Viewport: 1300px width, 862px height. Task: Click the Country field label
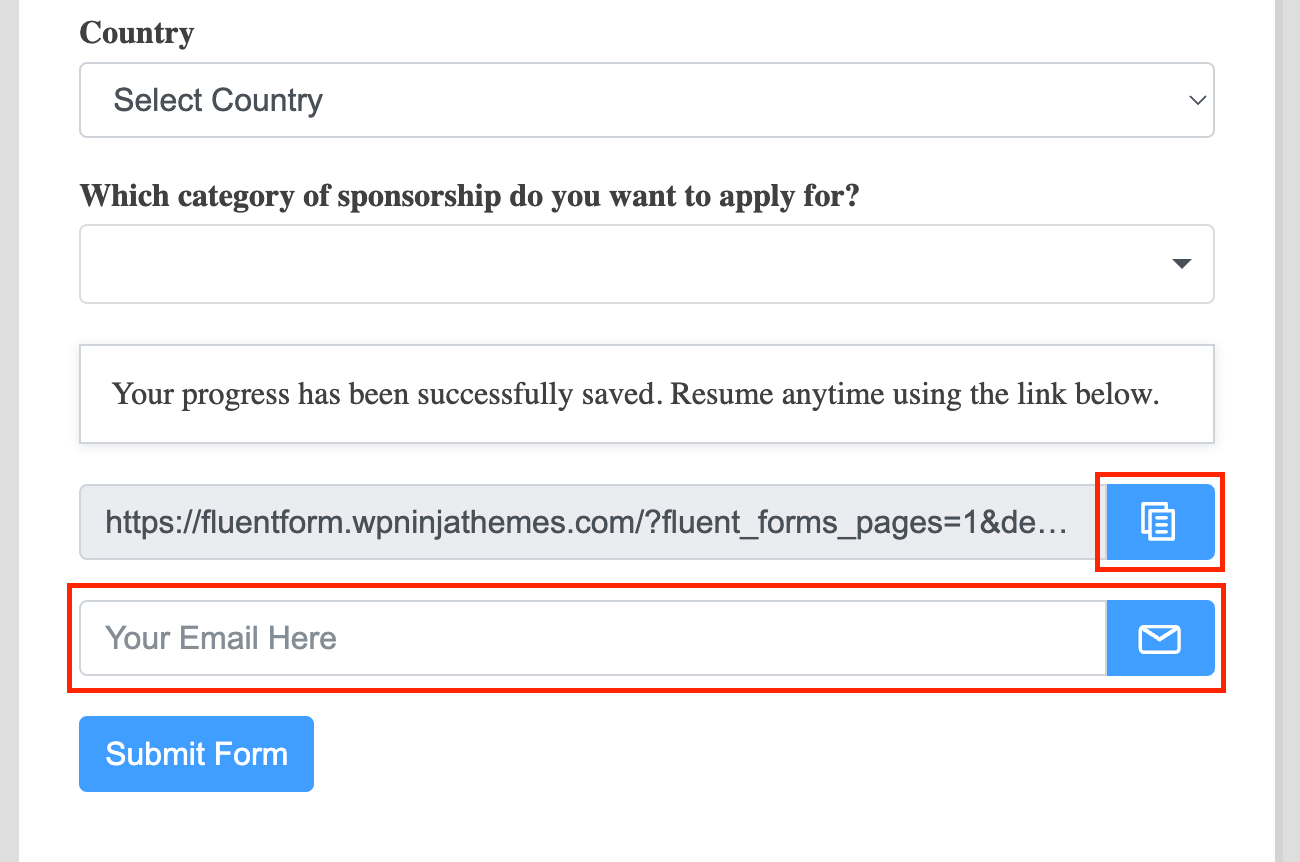[136, 32]
